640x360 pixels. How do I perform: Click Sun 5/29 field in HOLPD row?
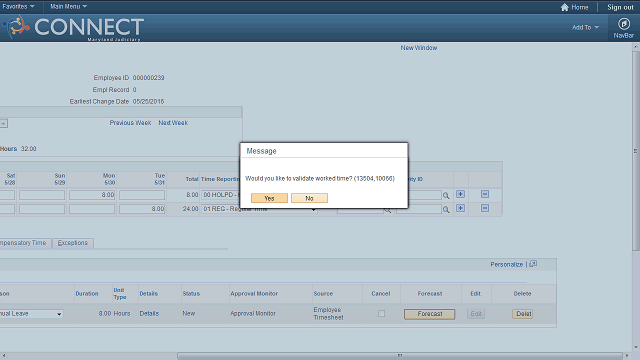pos(42,195)
